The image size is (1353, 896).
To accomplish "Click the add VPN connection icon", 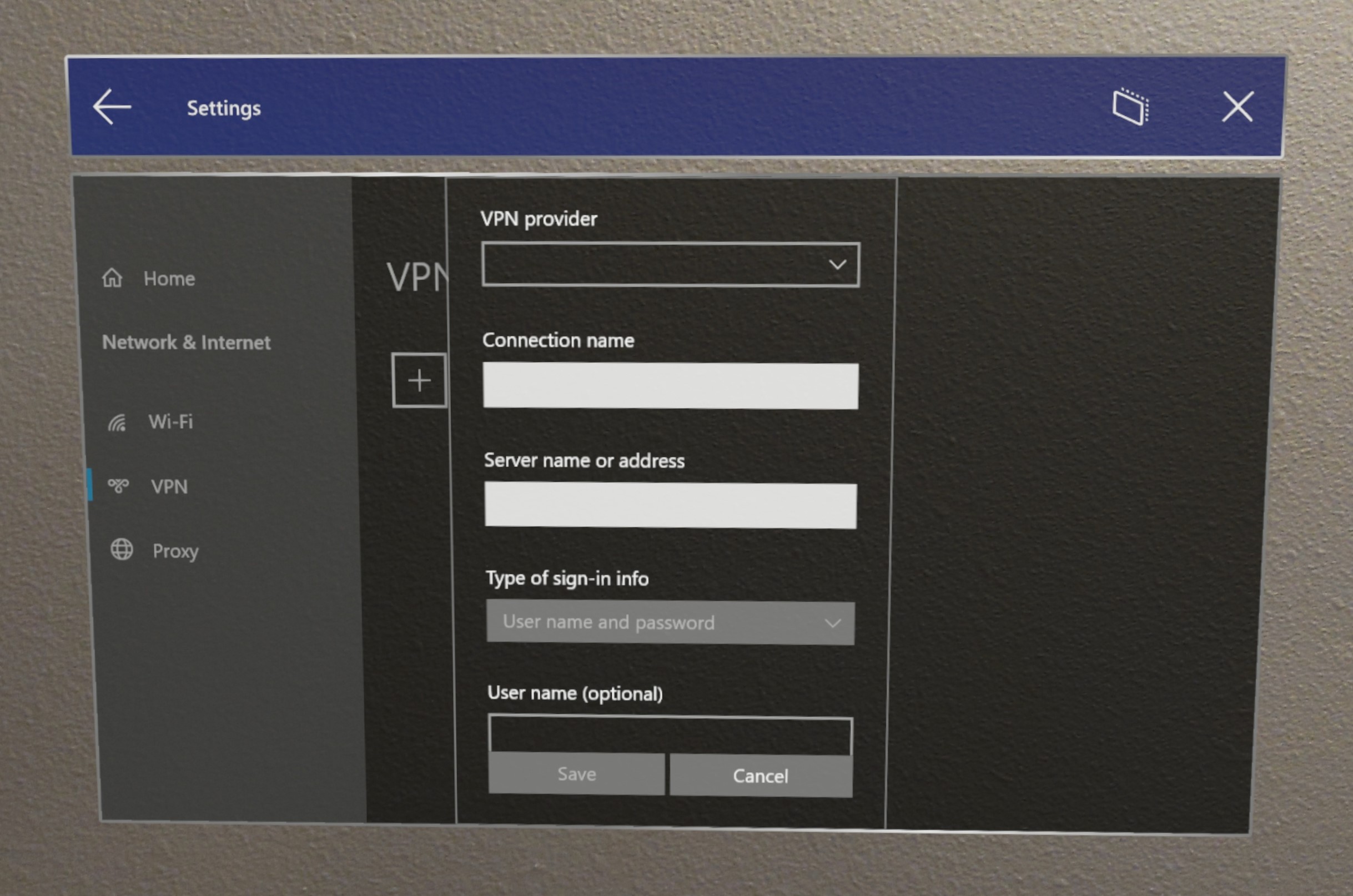I will 419,380.
